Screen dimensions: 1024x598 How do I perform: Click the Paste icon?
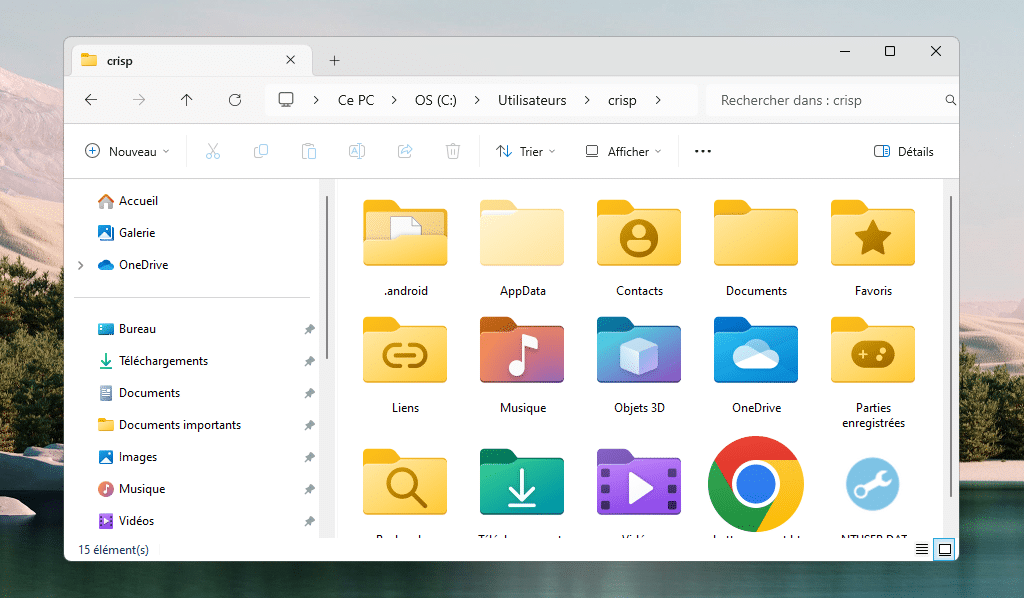308,151
